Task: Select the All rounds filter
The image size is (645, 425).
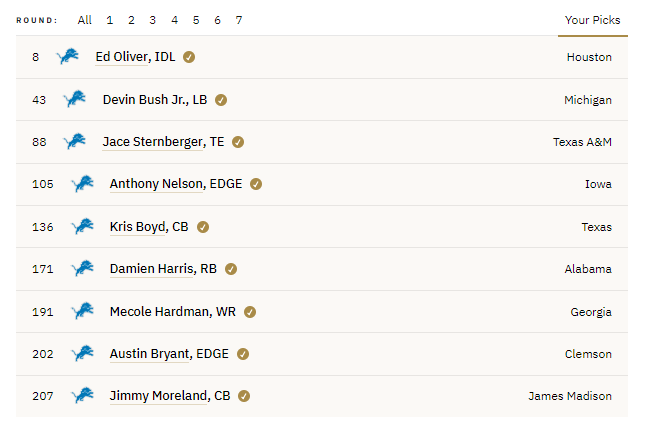Action: [x=85, y=20]
